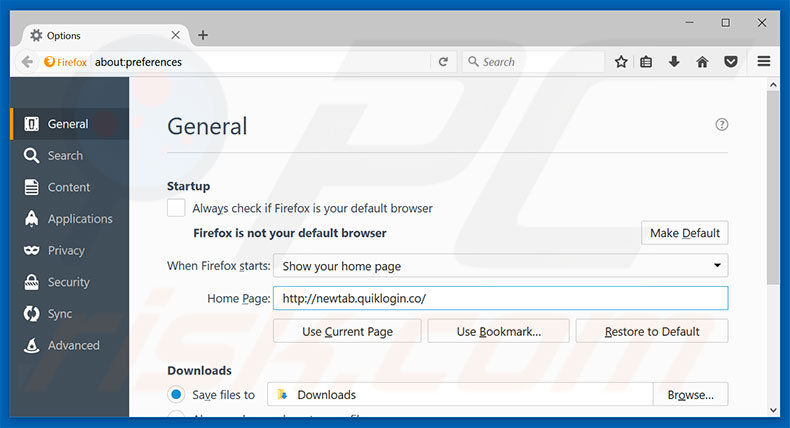Select the Options tab title
The width and height of the screenshot is (790, 428).
(x=63, y=36)
